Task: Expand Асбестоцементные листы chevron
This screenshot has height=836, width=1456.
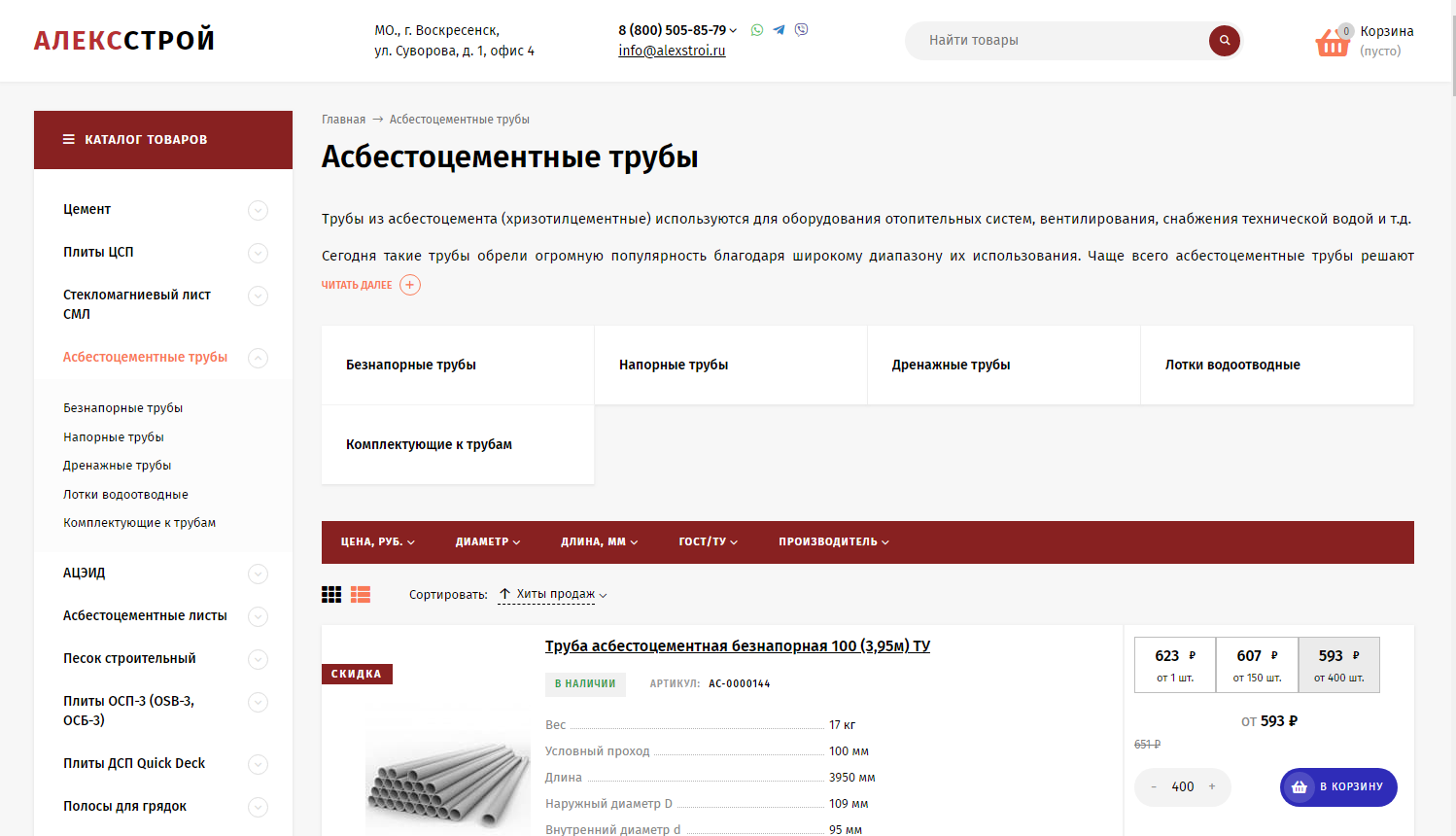Action: click(258, 616)
